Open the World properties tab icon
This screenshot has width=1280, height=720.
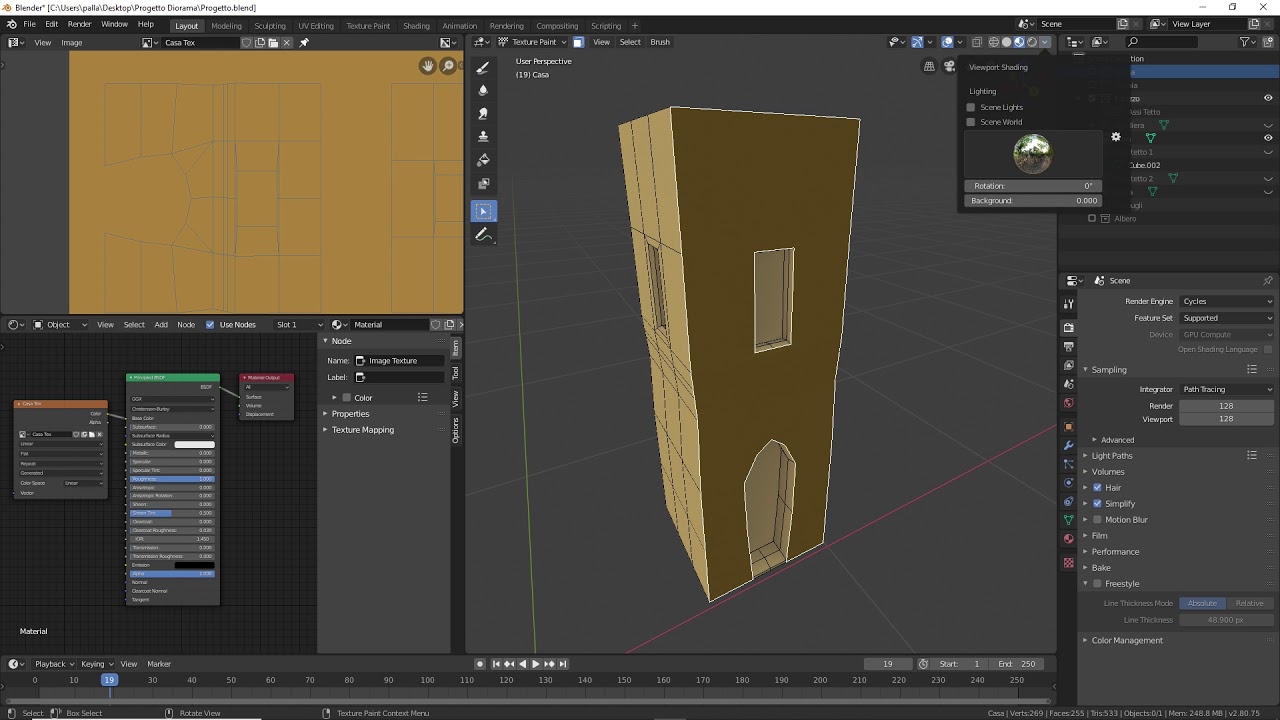tap(1068, 403)
